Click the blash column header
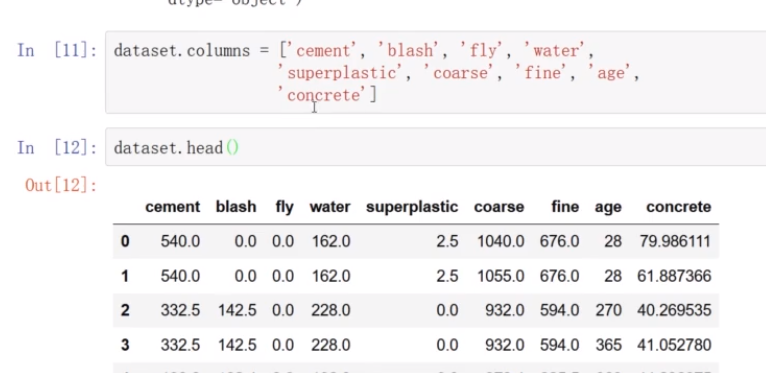 click(x=236, y=207)
